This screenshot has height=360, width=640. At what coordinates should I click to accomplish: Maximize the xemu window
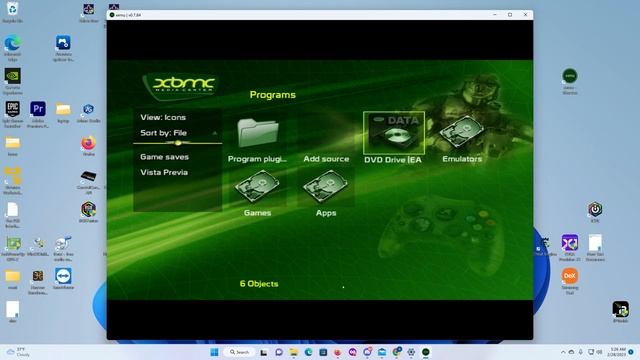tap(510, 15)
